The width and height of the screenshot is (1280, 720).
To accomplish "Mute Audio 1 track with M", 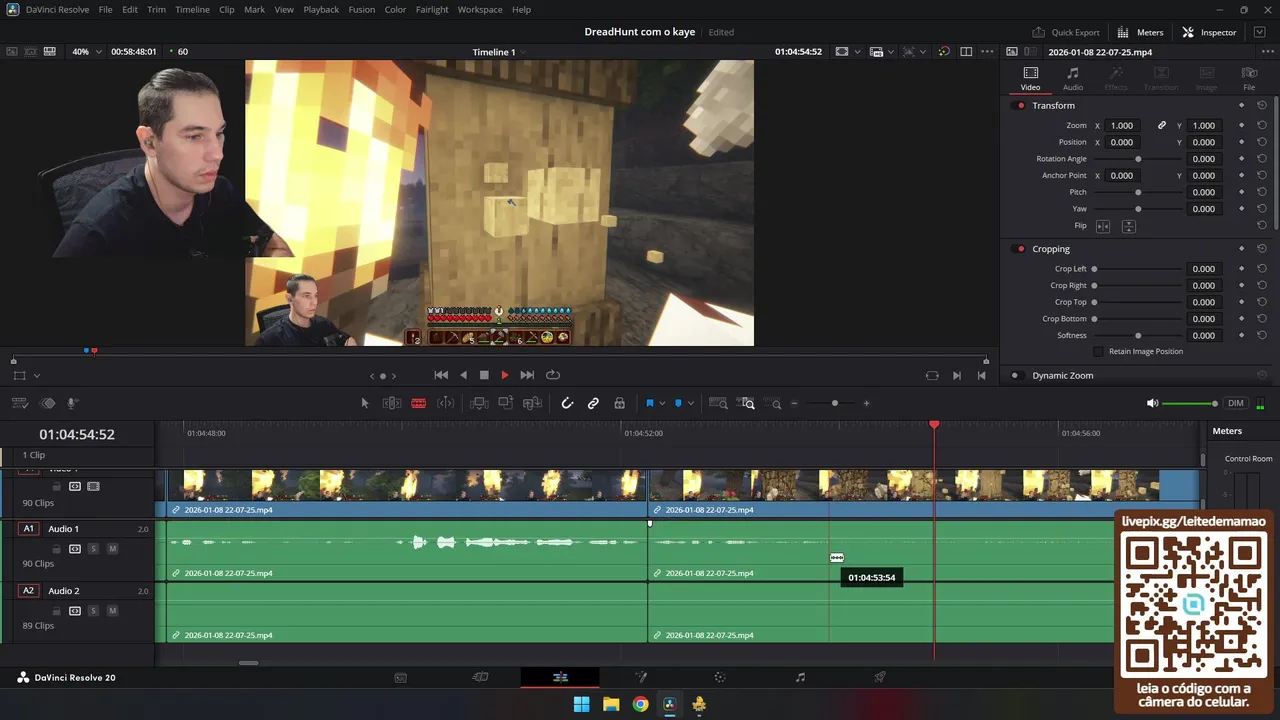I will pyautogui.click(x=112, y=549).
